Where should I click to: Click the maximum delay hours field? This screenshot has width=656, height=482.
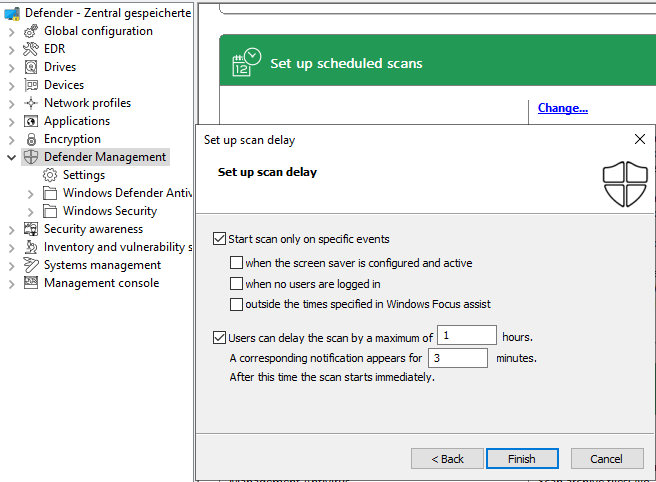pyautogui.click(x=467, y=335)
